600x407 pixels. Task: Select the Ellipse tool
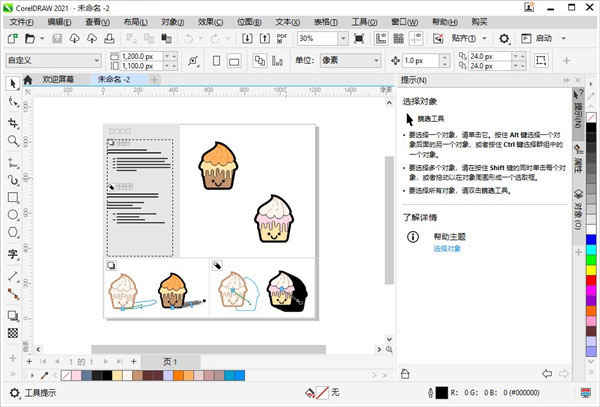(13, 215)
